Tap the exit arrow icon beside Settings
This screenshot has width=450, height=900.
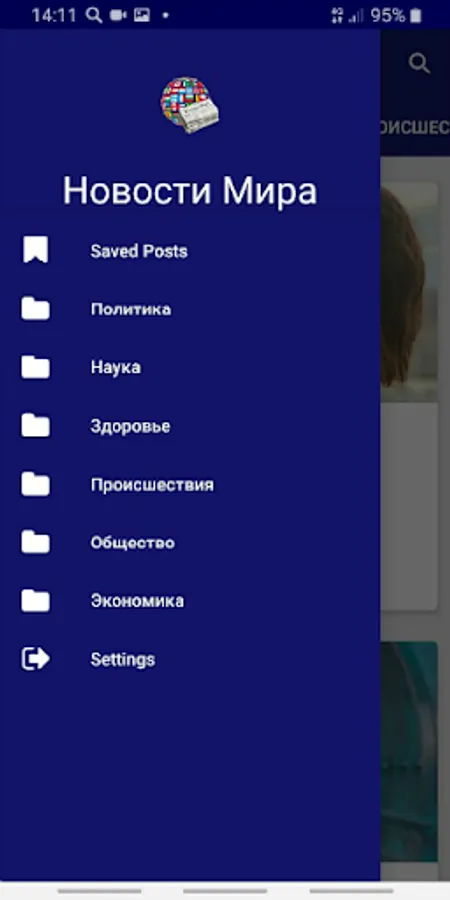tap(36, 659)
